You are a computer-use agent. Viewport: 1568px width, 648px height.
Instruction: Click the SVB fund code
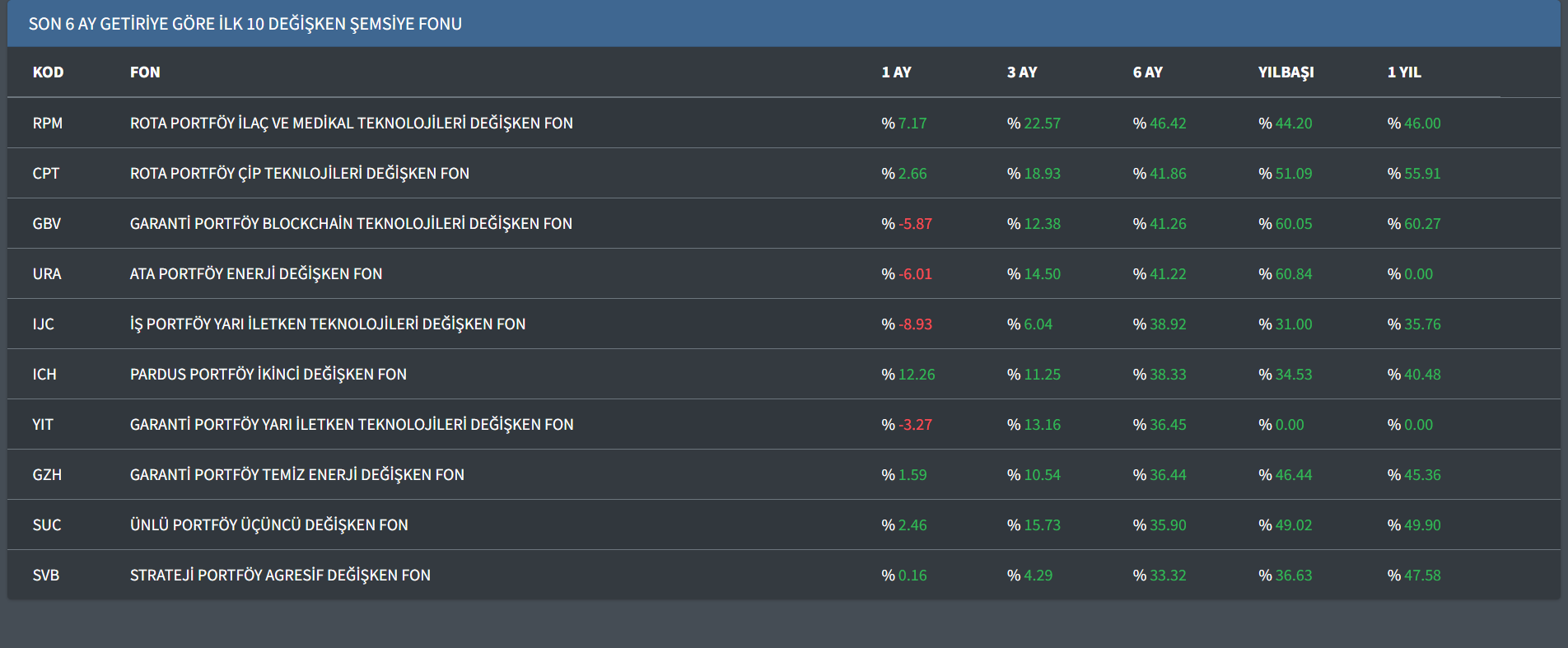(46, 576)
